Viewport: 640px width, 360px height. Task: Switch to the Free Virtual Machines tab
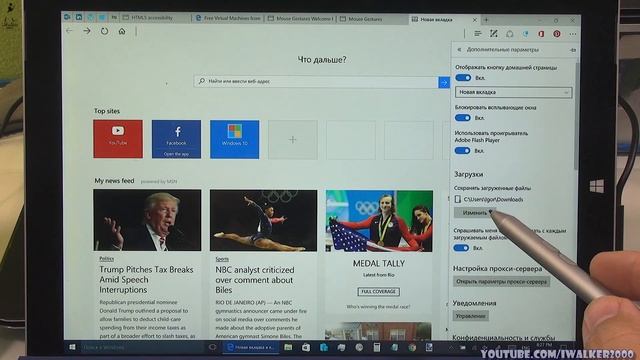pyautogui.click(x=228, y=18)
